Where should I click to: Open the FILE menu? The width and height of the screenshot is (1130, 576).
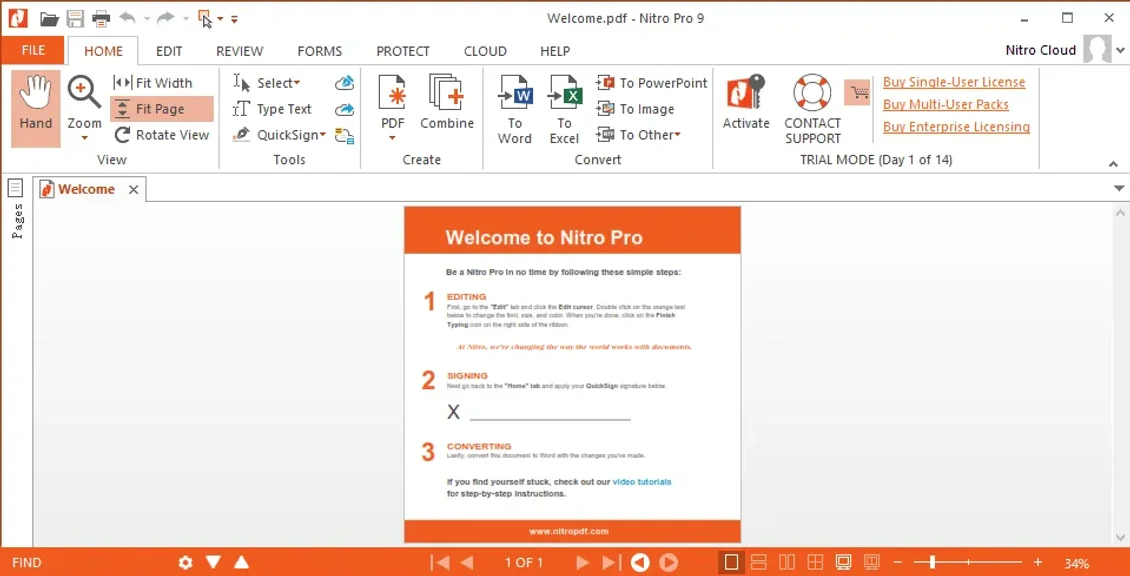pos(33,50)
